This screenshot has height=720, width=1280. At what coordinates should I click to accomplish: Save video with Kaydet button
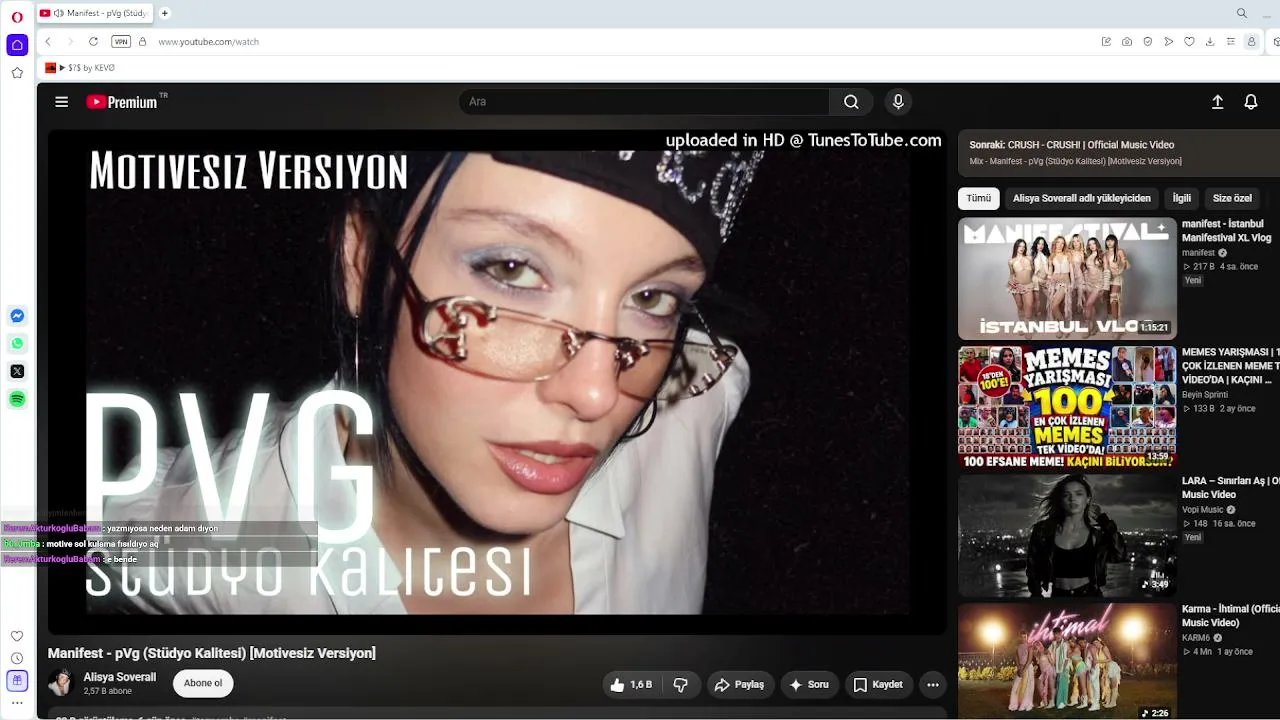878,685
